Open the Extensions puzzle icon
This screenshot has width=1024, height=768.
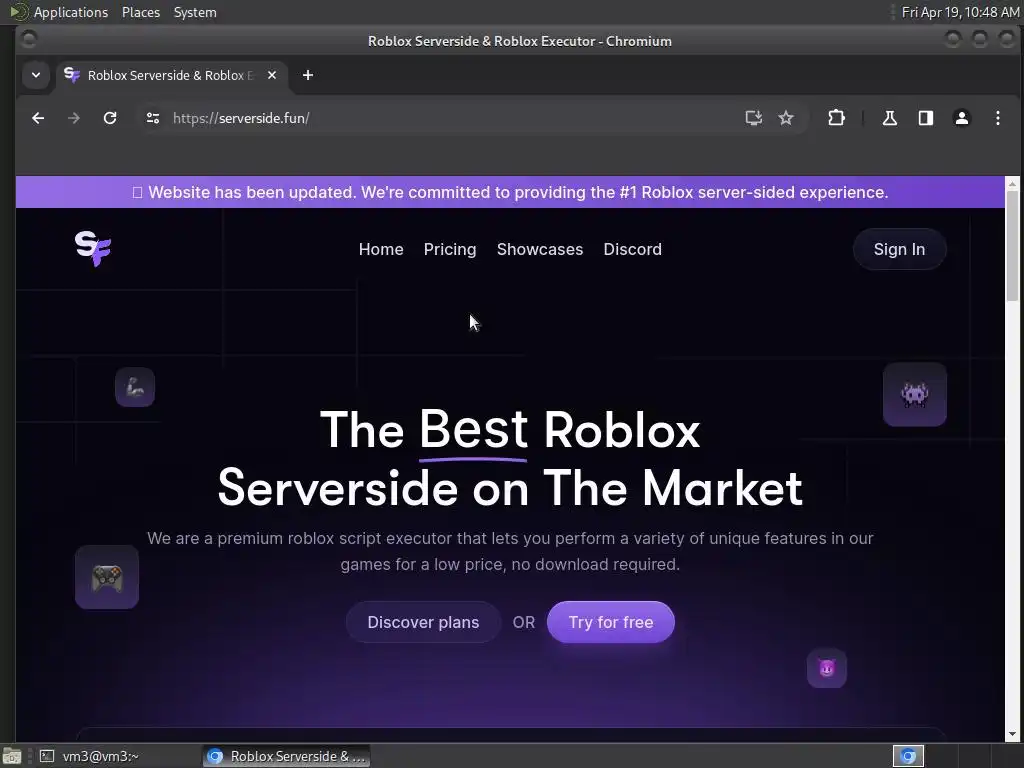click(x=836, y=118)
